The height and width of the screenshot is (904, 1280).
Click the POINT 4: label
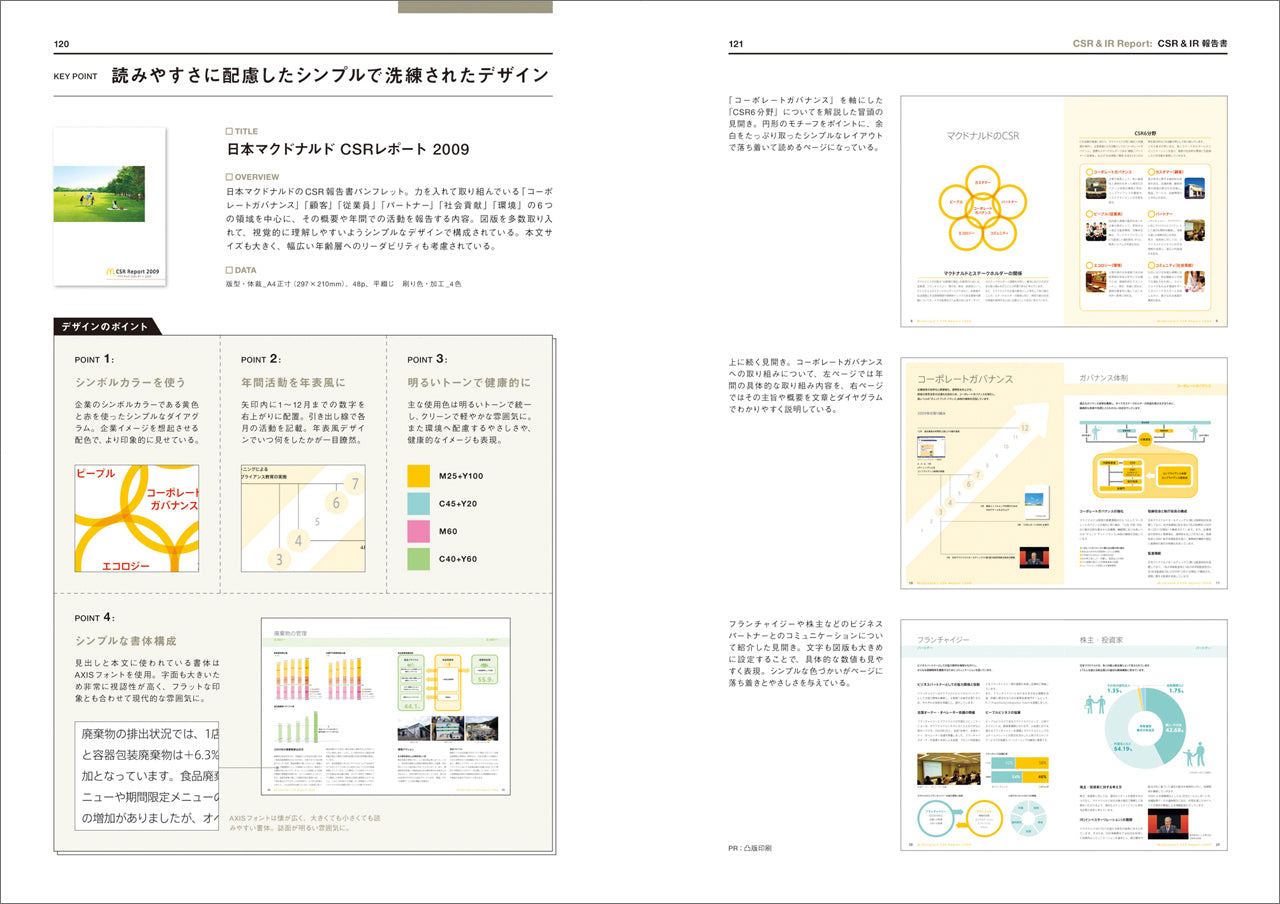(x=95, y=617)
